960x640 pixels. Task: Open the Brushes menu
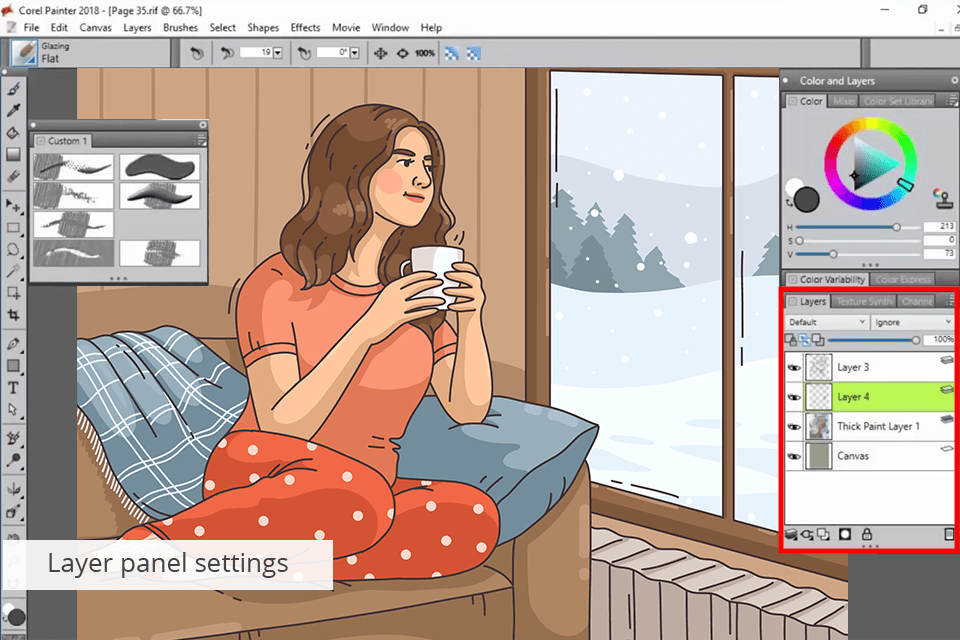pyautogui.click(x=180, y=28)
